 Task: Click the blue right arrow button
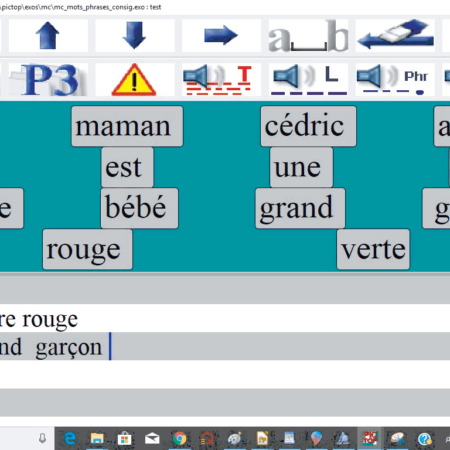click(x=221, y=36)
